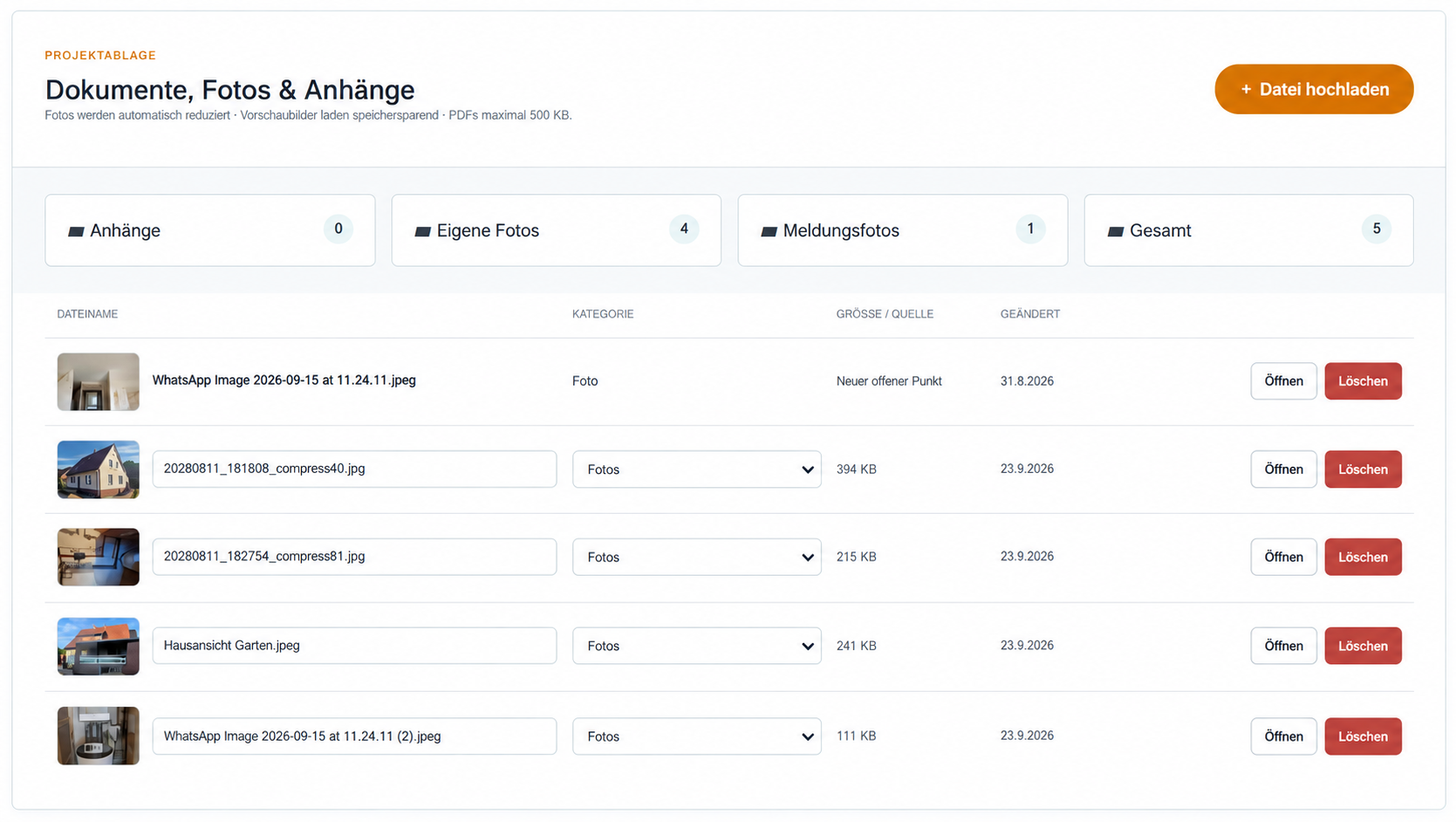The image size is (1456, 822).
Task: Click the Gesamt count badge showing 5
Action: point(1377,229)
